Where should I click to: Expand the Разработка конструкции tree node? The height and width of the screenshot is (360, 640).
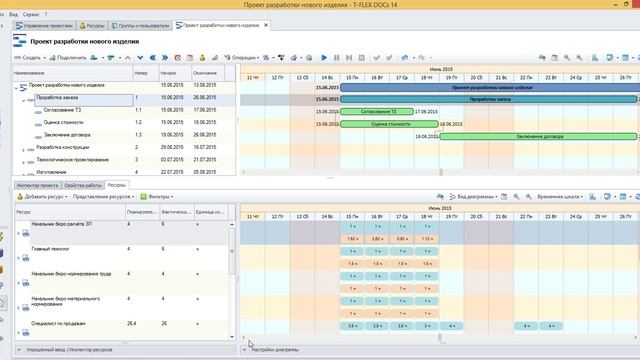pos(23,150)
